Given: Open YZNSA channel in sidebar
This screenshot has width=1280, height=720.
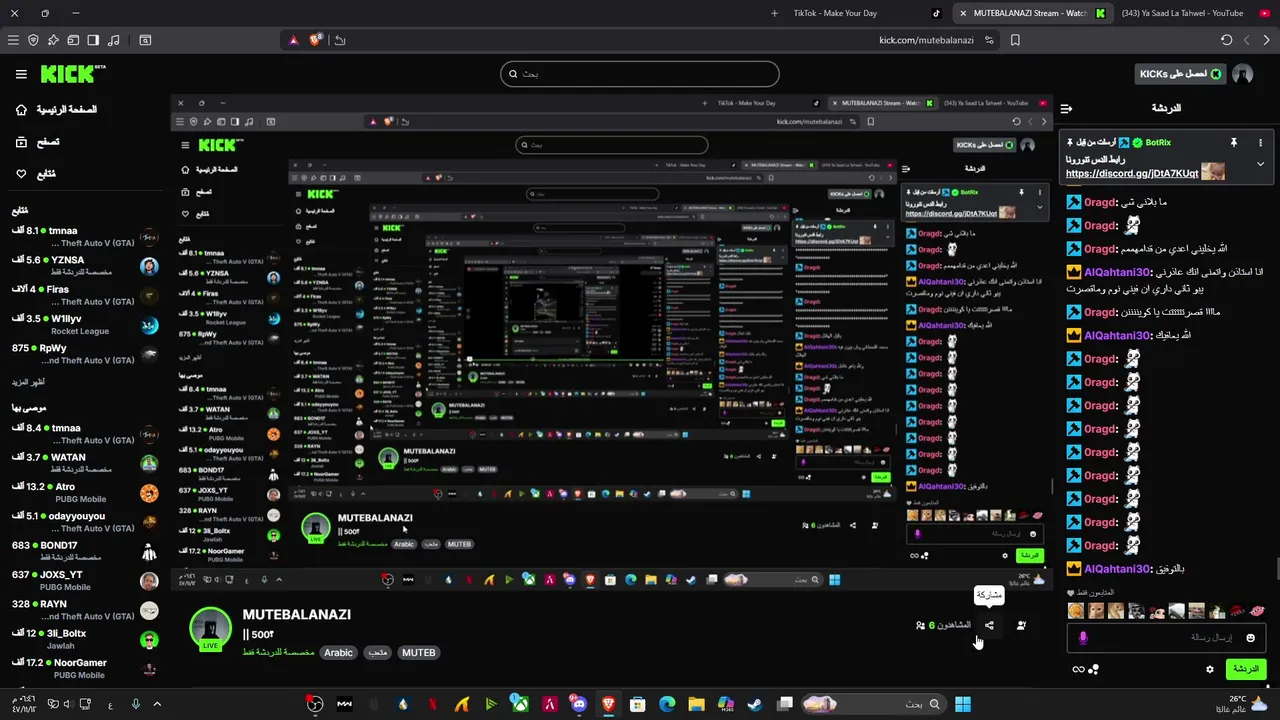Looking at the screenshot, I should [x=85, y=266].
